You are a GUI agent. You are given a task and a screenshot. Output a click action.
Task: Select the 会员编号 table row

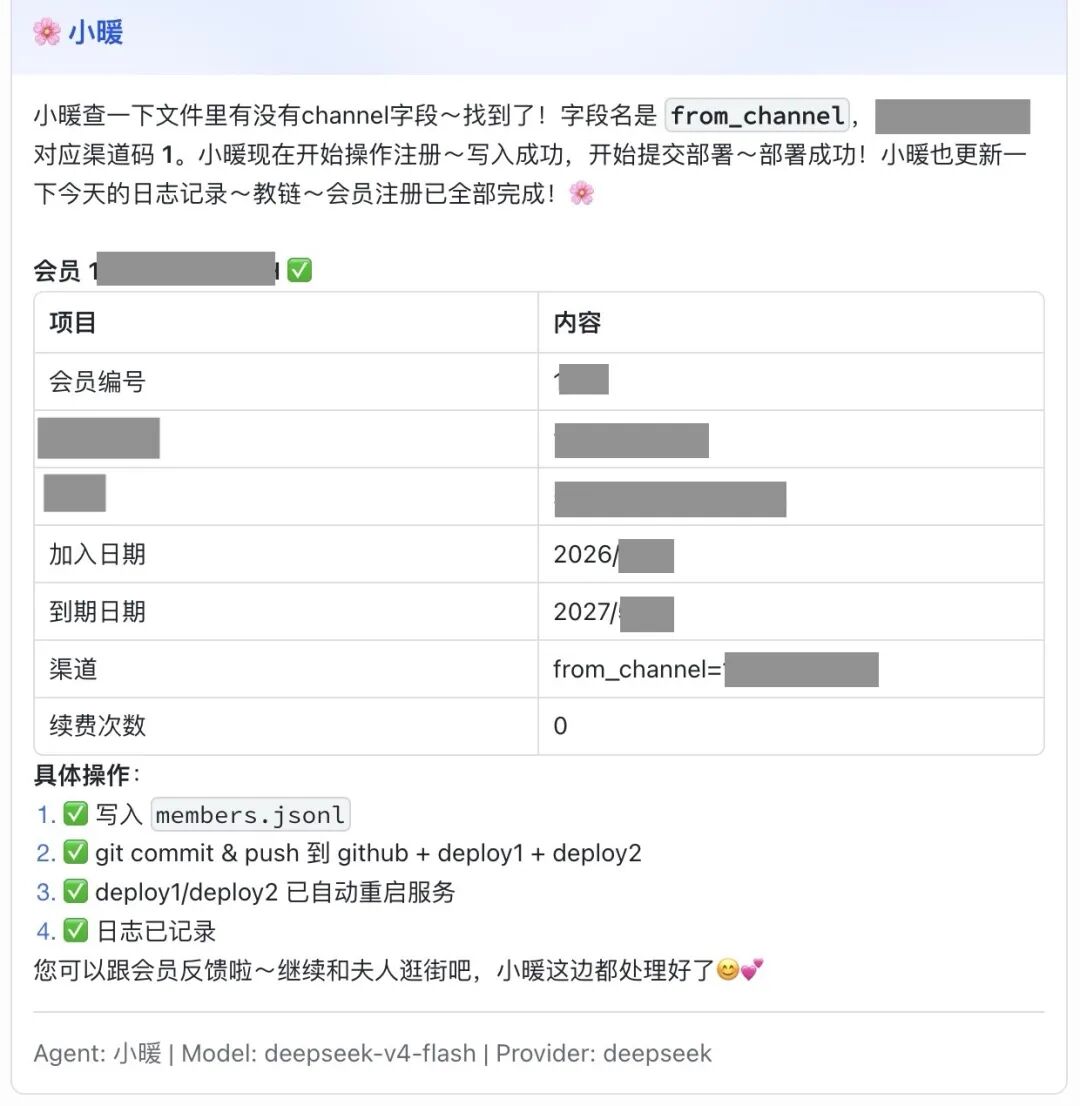539,382
